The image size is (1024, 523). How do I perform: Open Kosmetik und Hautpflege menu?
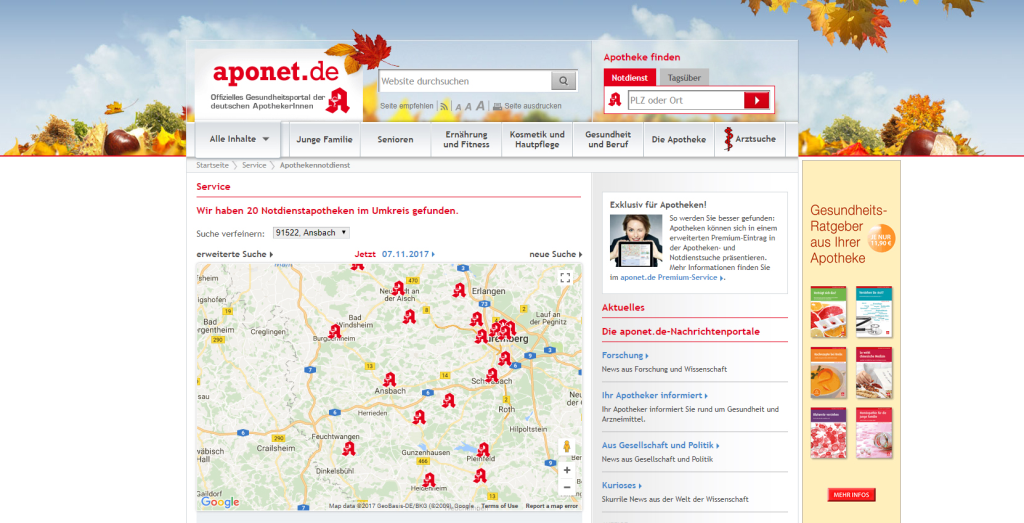tap(537, 139)
